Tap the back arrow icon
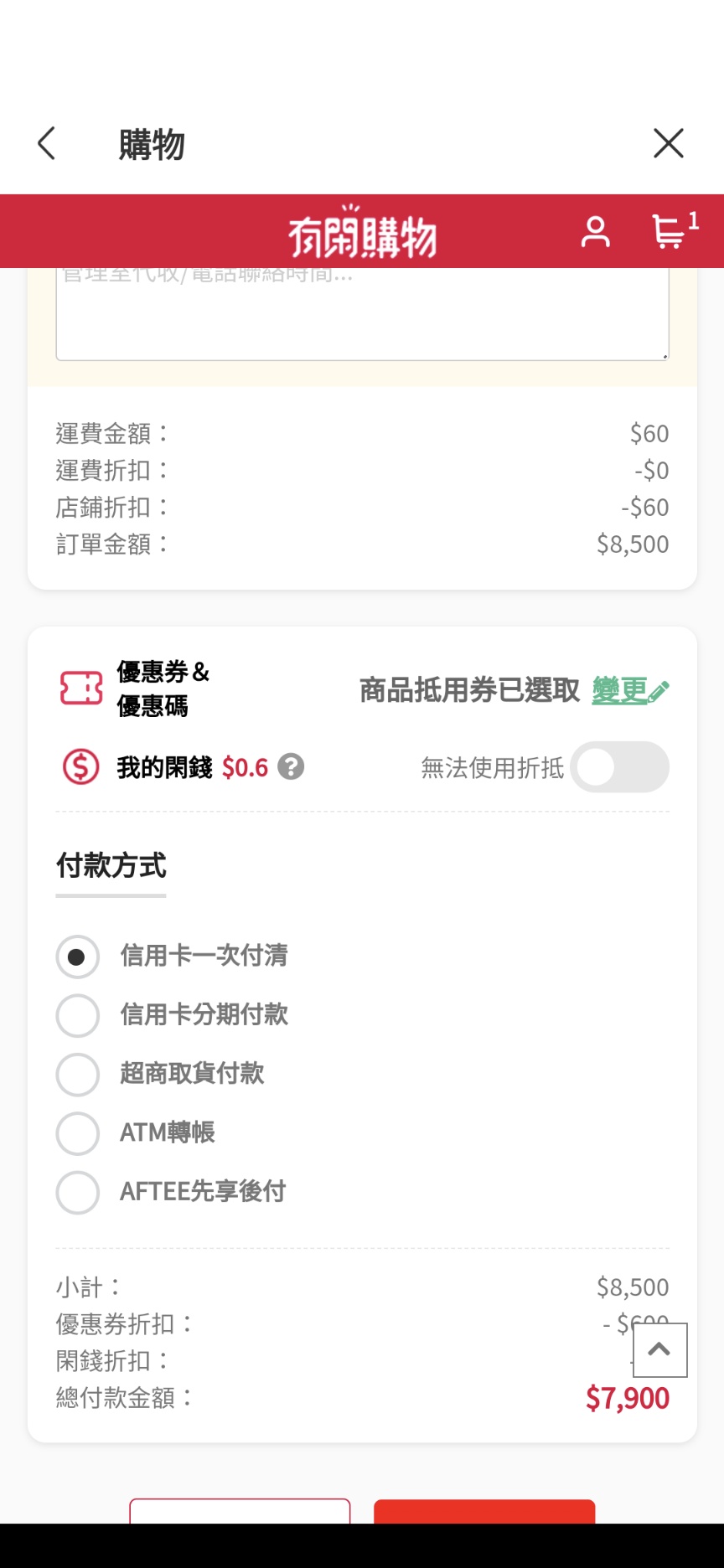Screen dimensions: 724x1568 (47, 144)
